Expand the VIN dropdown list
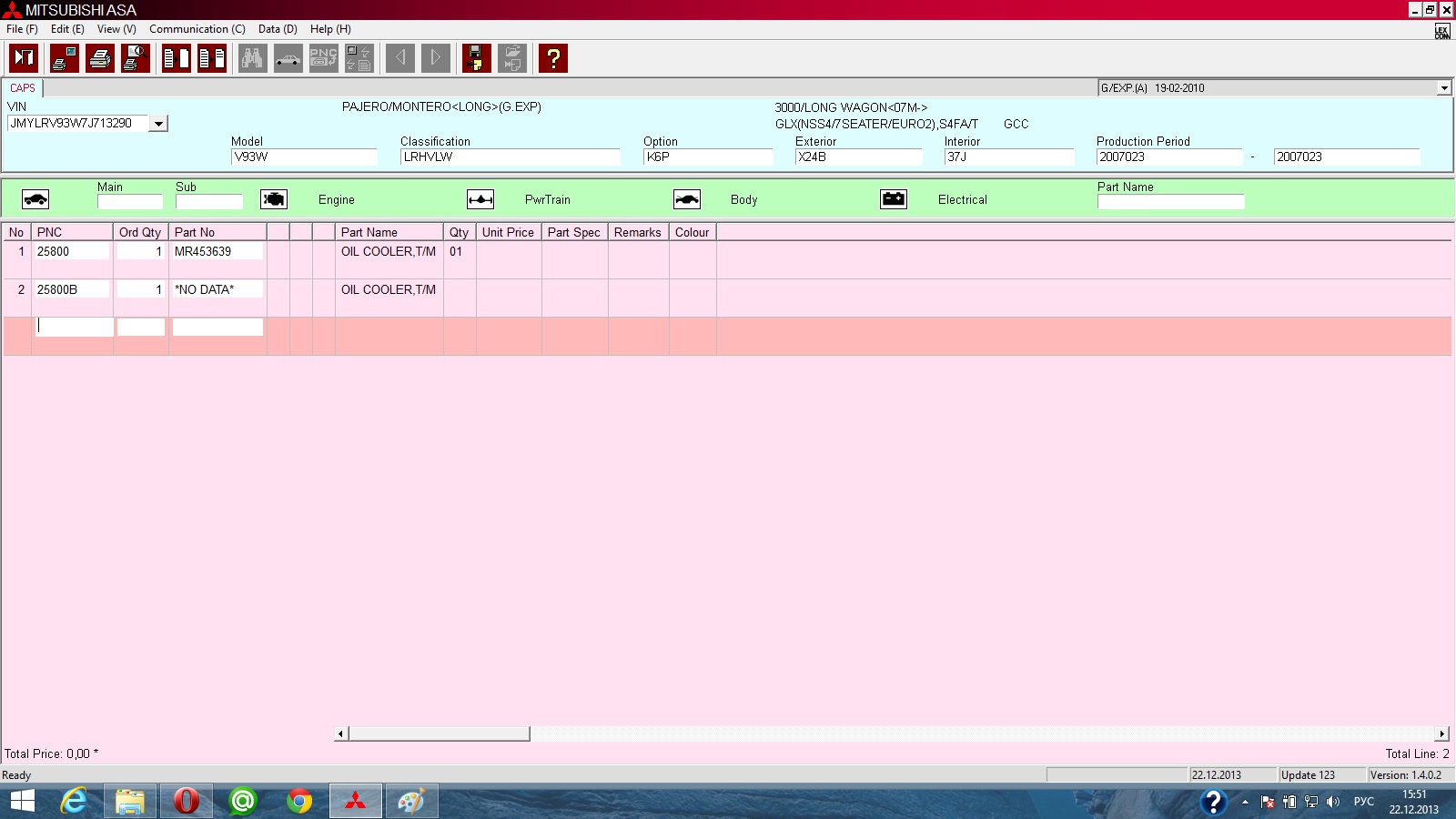This screenshot has height=819, width=1456. click(158, 124)
